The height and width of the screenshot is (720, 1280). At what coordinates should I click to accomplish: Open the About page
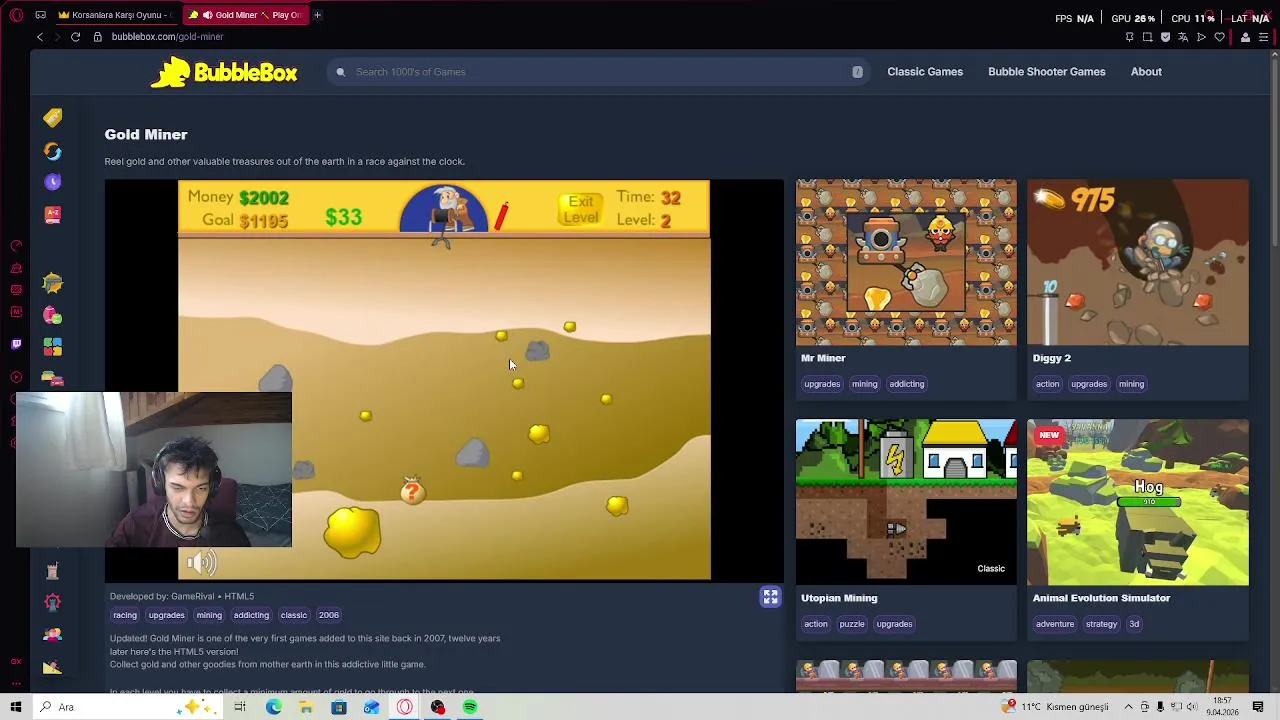(x=1146, y=72)
